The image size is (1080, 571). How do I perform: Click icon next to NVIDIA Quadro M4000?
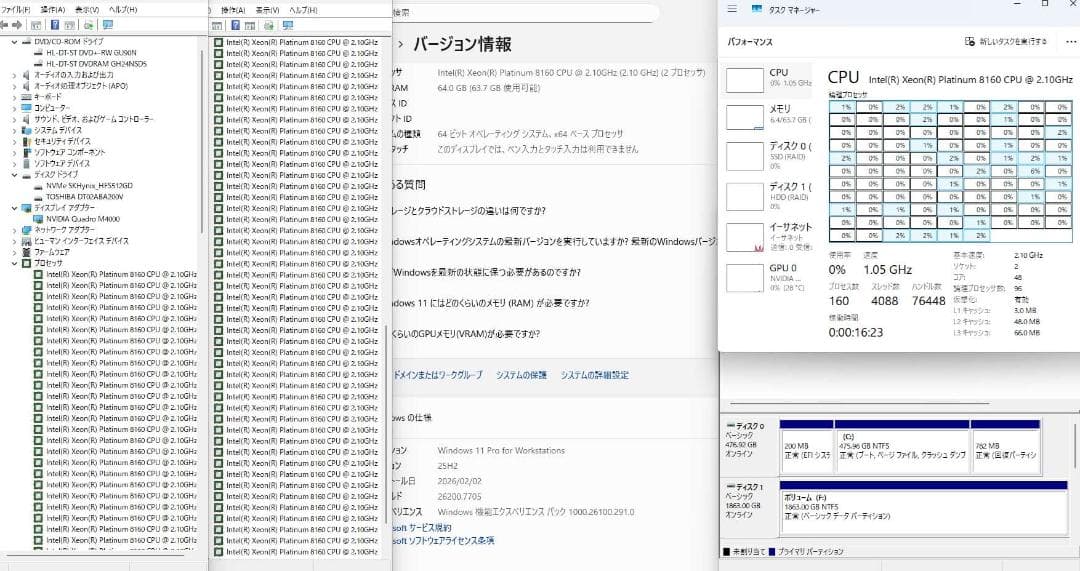point(39,219)
